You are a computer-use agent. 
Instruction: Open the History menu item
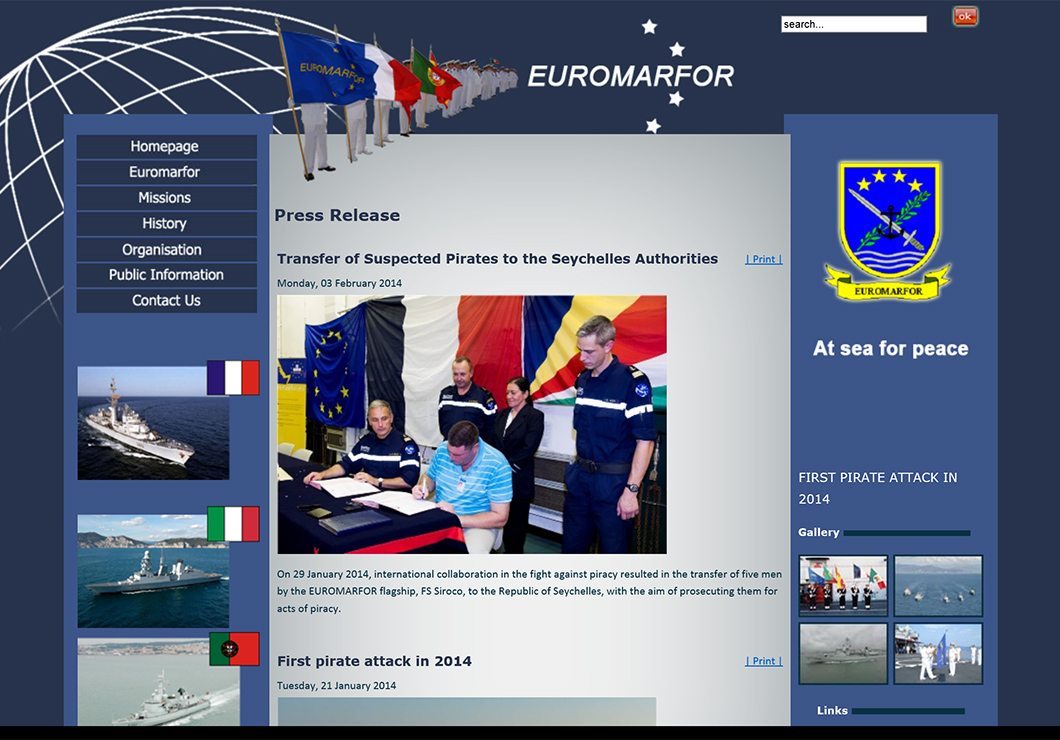(166, 224)
